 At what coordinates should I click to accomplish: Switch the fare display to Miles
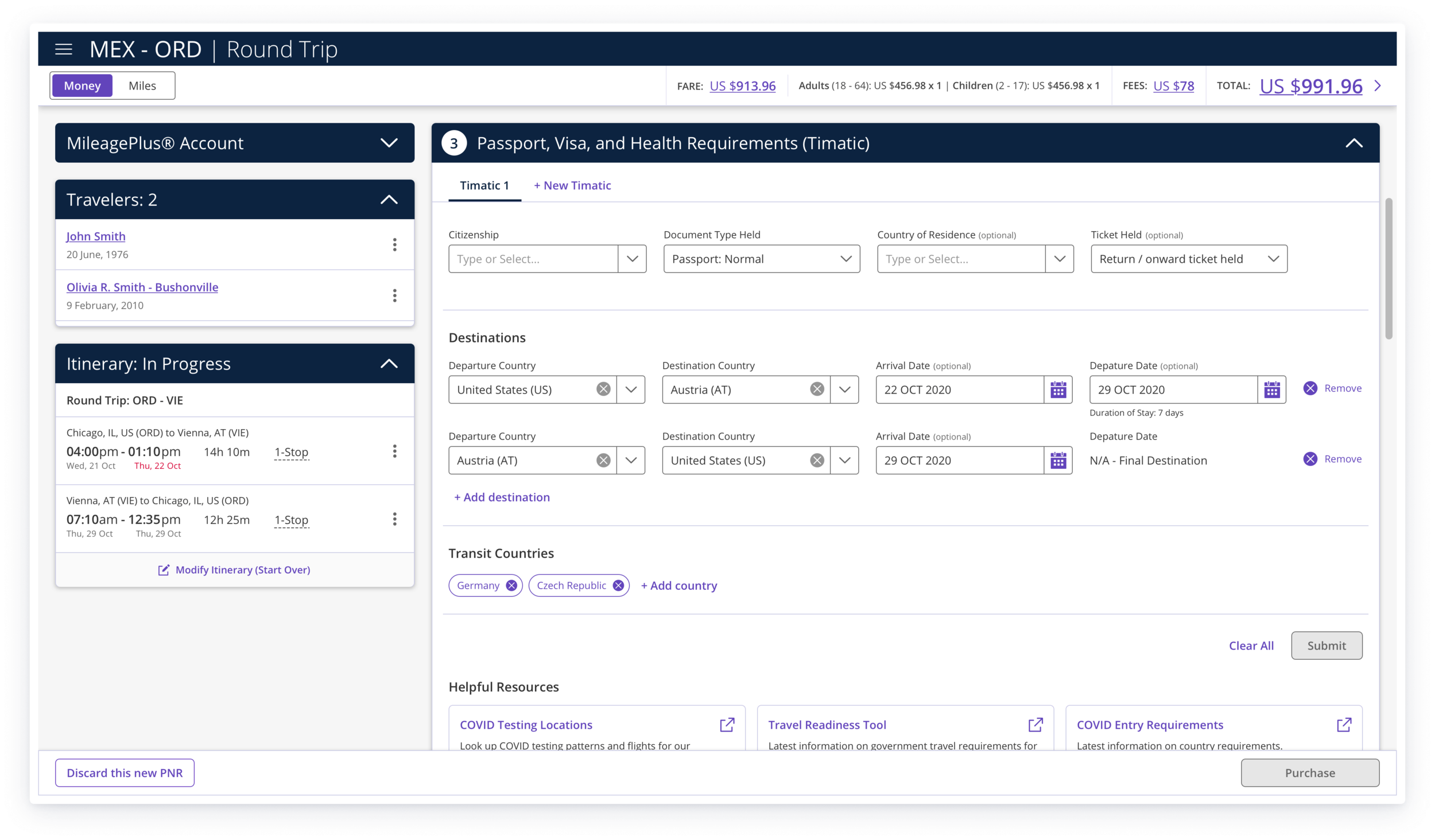click(142, 86)
